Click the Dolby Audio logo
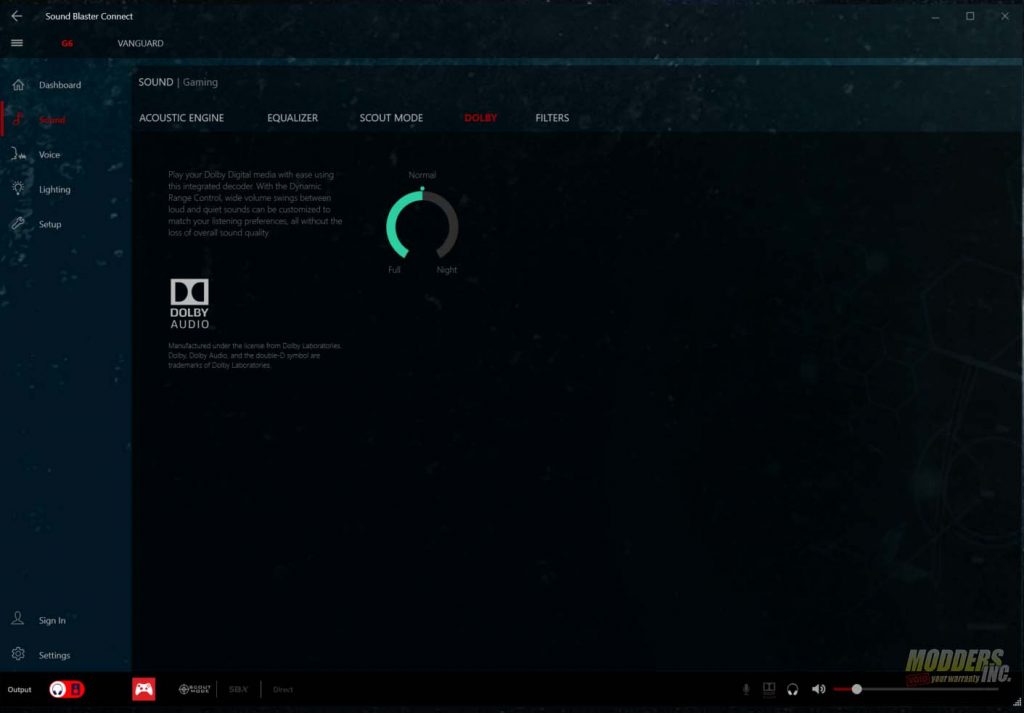The height and width of the screenshot is (713, 1024). pyautogui.click(x=189, y=304)
